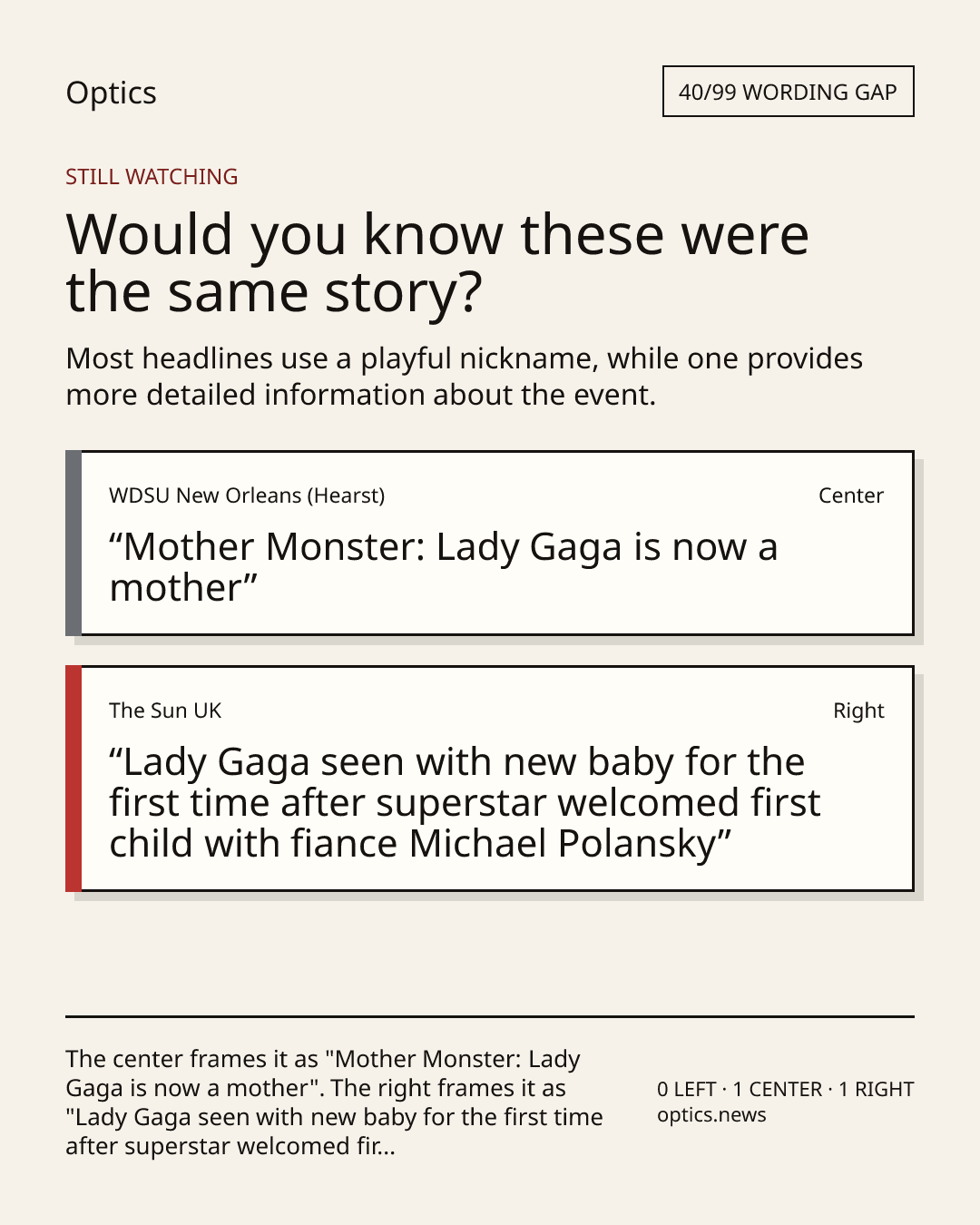
Task: Click The Sun UK source name
Action: pos(165,710)
